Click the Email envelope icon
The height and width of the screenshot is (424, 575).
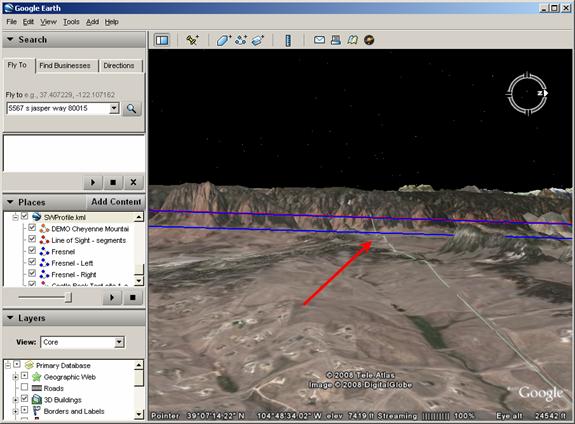click(319, 40)
